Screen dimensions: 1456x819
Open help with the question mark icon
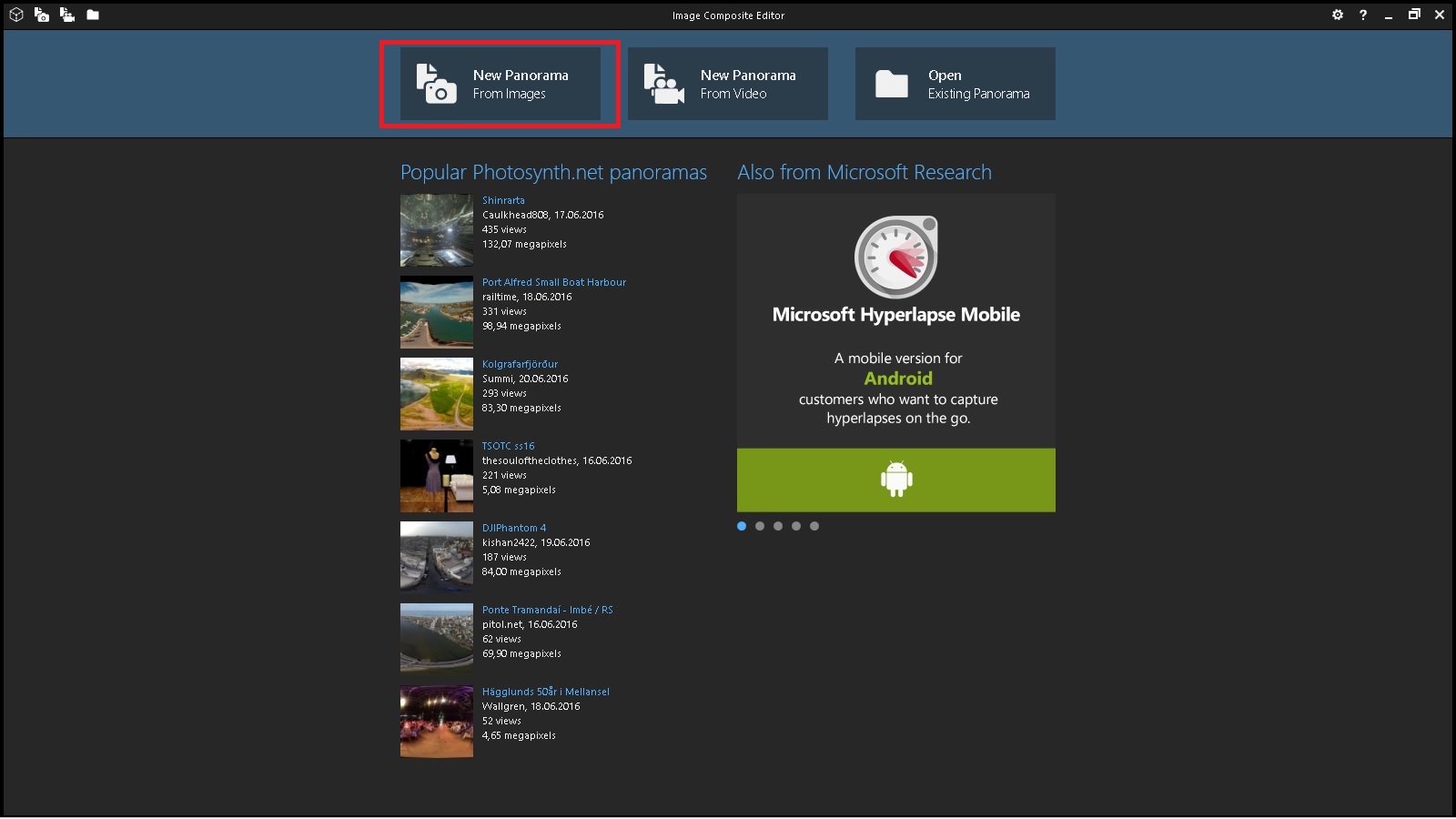(x=1363, y=15)
